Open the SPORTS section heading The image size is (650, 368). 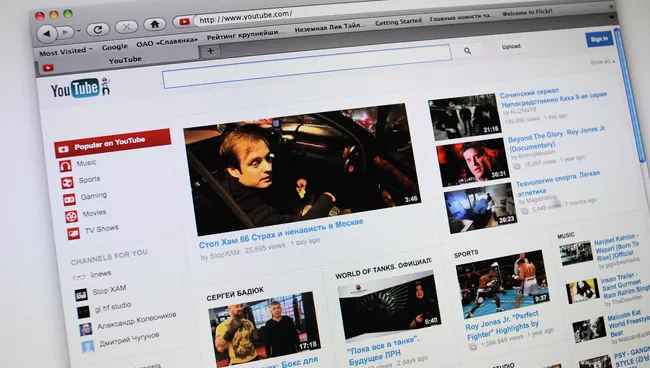[x=466, y=254]
